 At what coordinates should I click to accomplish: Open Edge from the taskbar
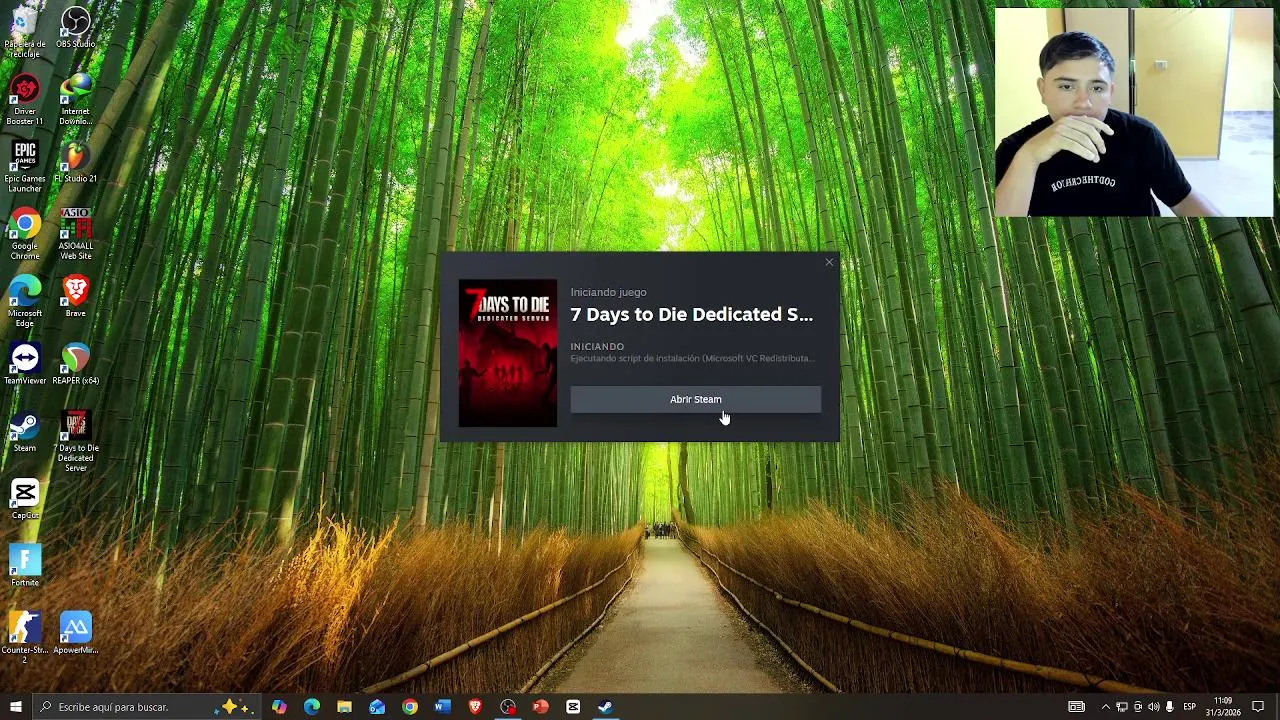312,707
